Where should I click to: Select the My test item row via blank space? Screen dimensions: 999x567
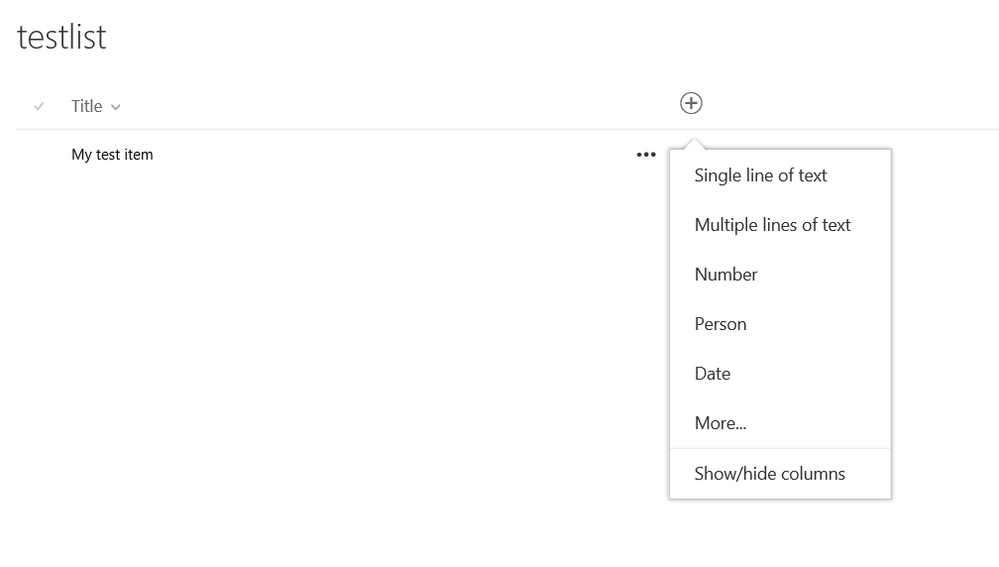(400, 155)
